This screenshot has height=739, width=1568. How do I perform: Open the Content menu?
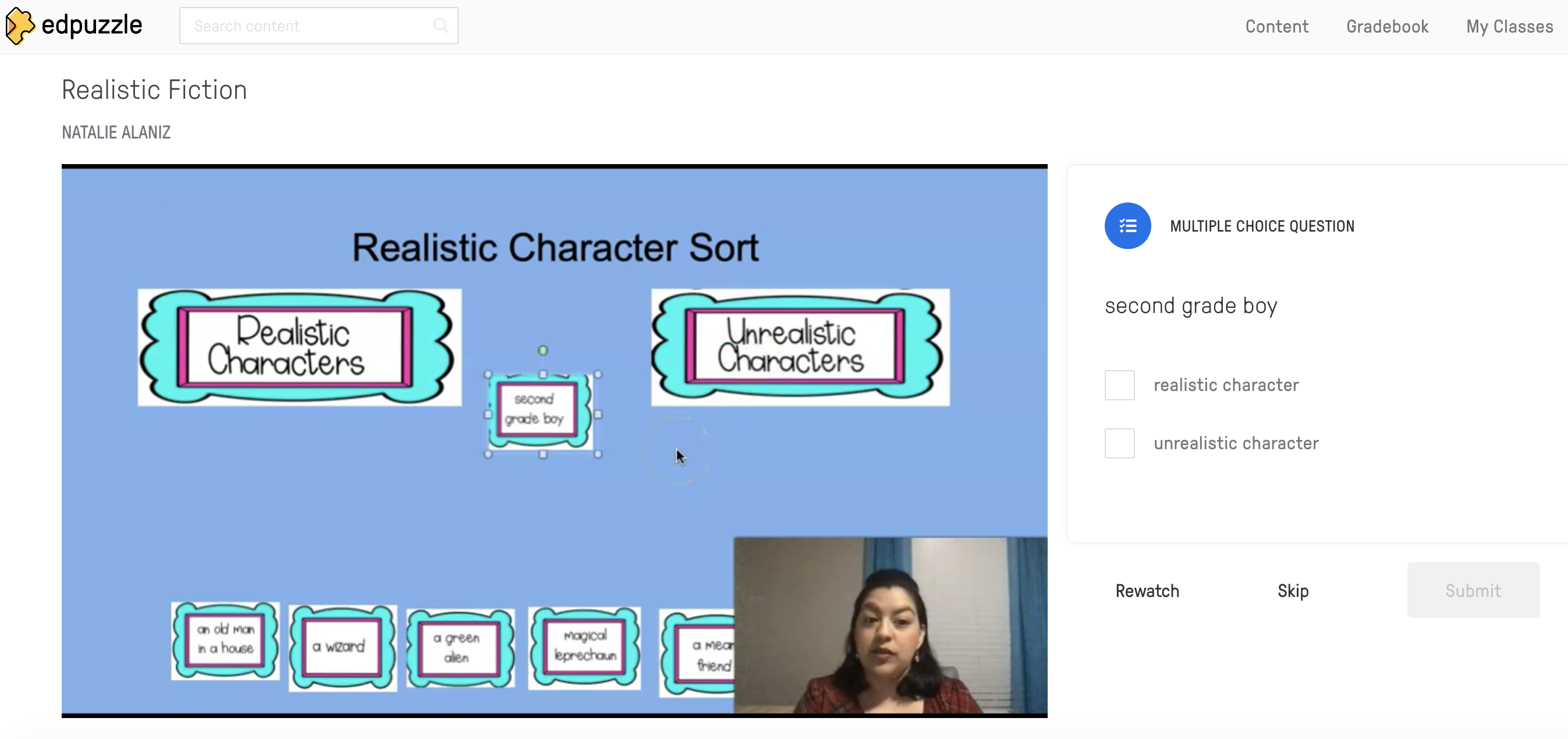pyautogui.click(x=1276, y=26)
